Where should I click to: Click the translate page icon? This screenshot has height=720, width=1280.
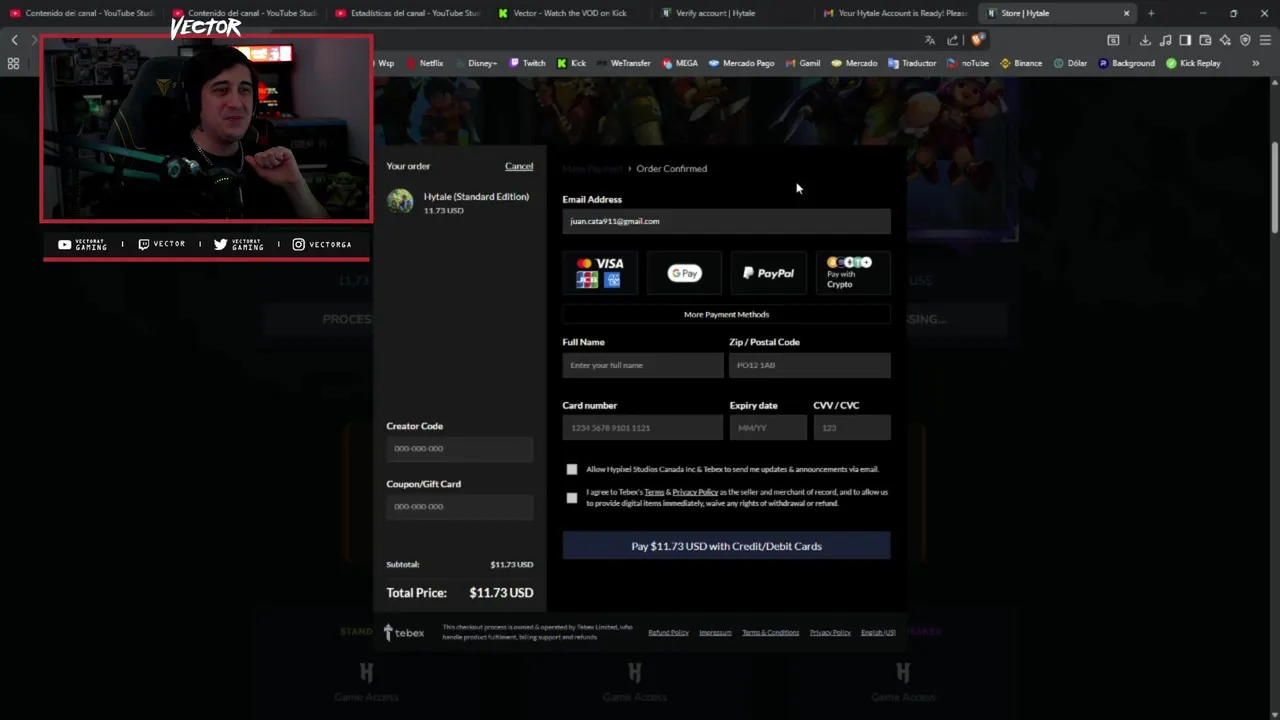click(x=930, y=40)
